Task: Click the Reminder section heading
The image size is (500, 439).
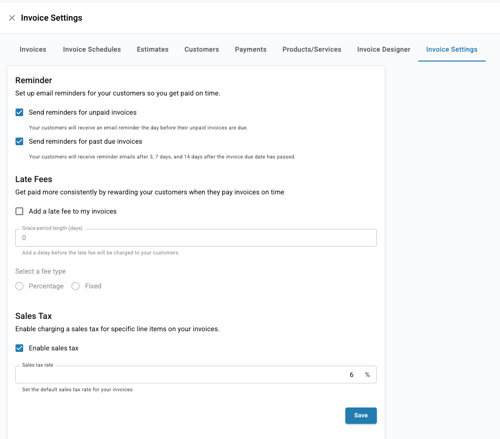Action: 34,80
